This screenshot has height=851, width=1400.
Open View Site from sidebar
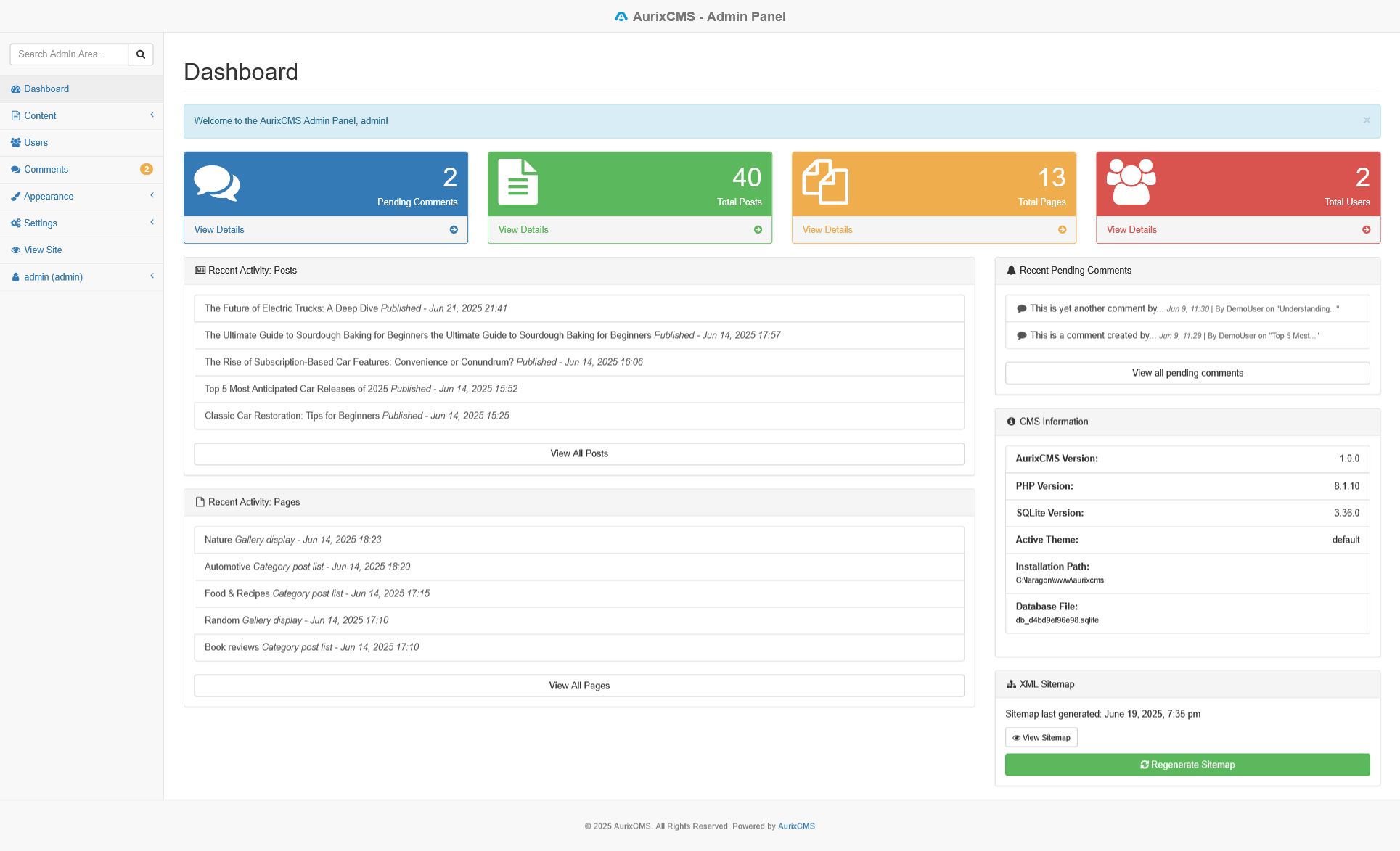tap(43, 250)
